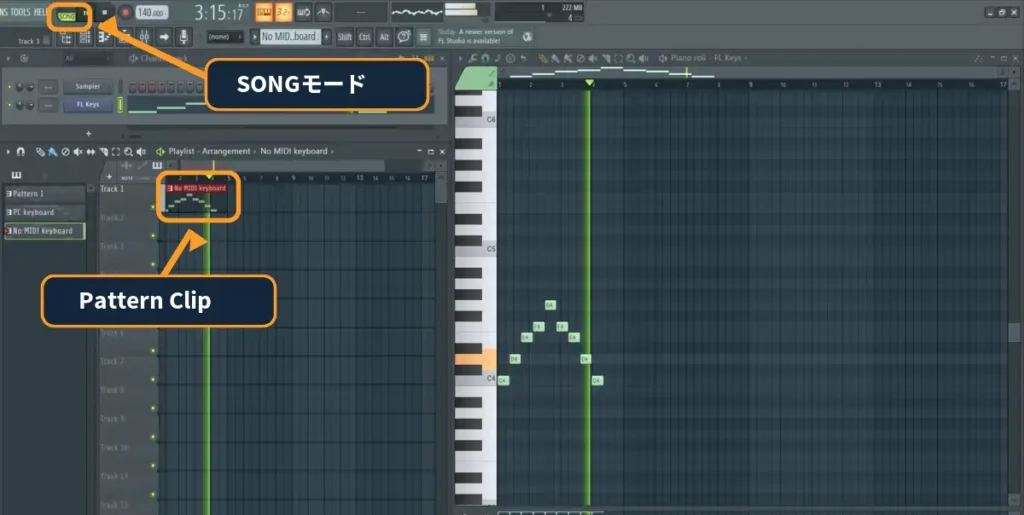Click the microphone icon in main toolbar
Image resolution: width=1024 pixels, height=515 pixels.
[184, 37]
